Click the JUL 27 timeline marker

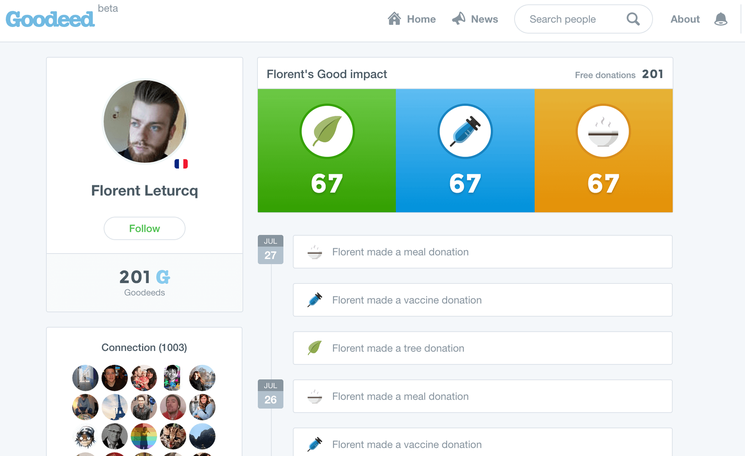click(270, 249)
